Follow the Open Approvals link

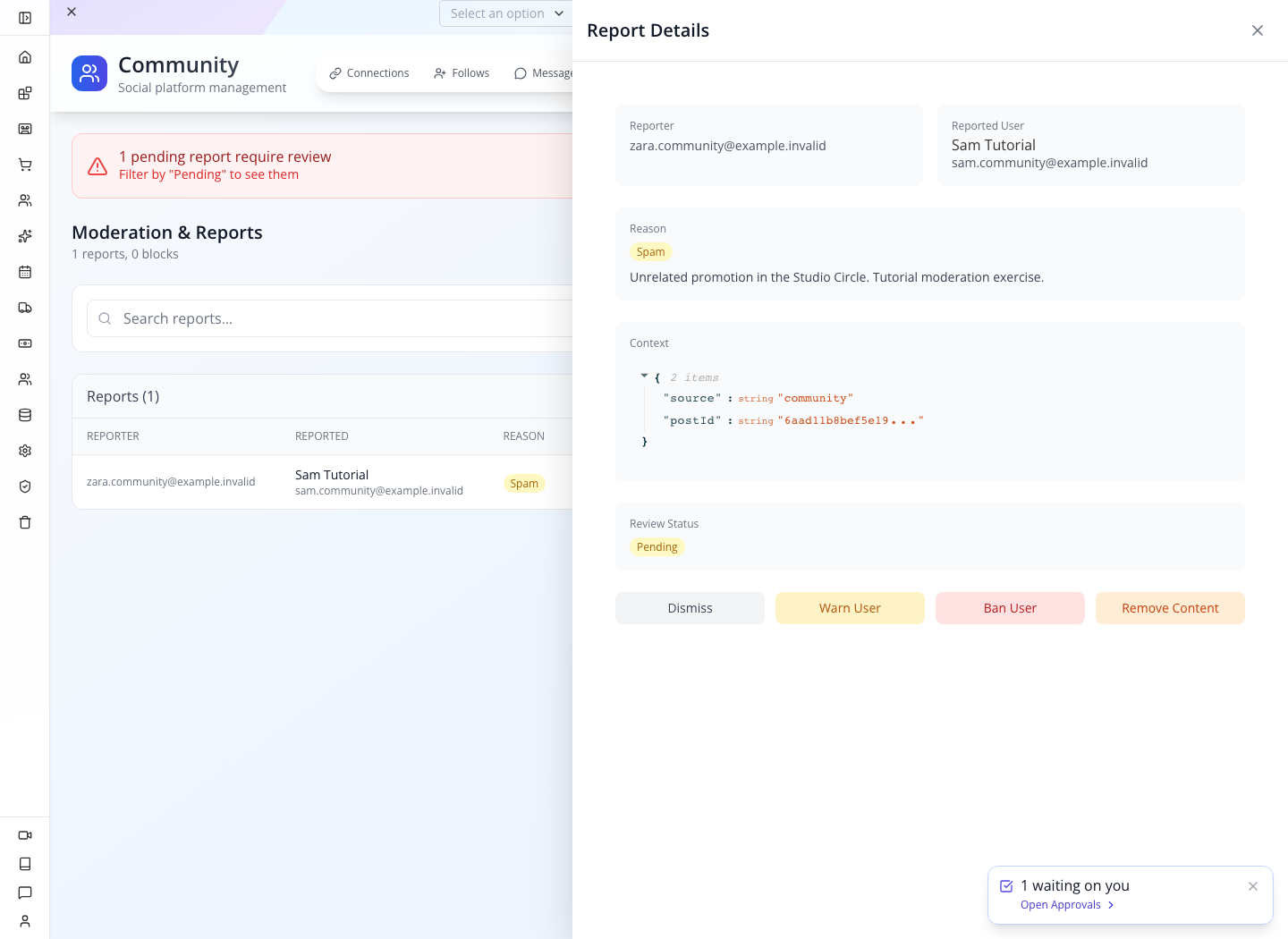(1067, 905)
